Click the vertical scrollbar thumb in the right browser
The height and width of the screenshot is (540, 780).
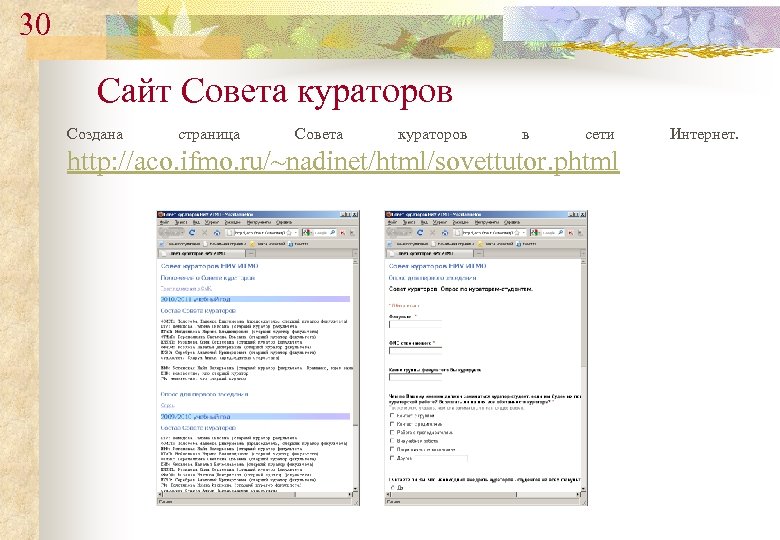pos(584,314)
